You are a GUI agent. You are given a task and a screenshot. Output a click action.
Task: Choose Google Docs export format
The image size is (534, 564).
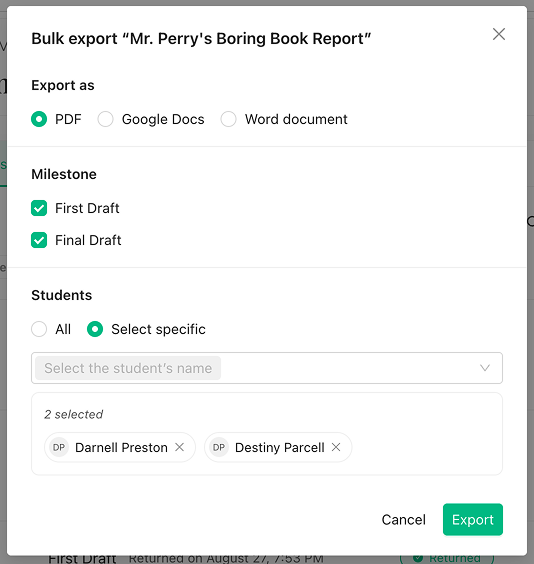[x=105, y=119]
